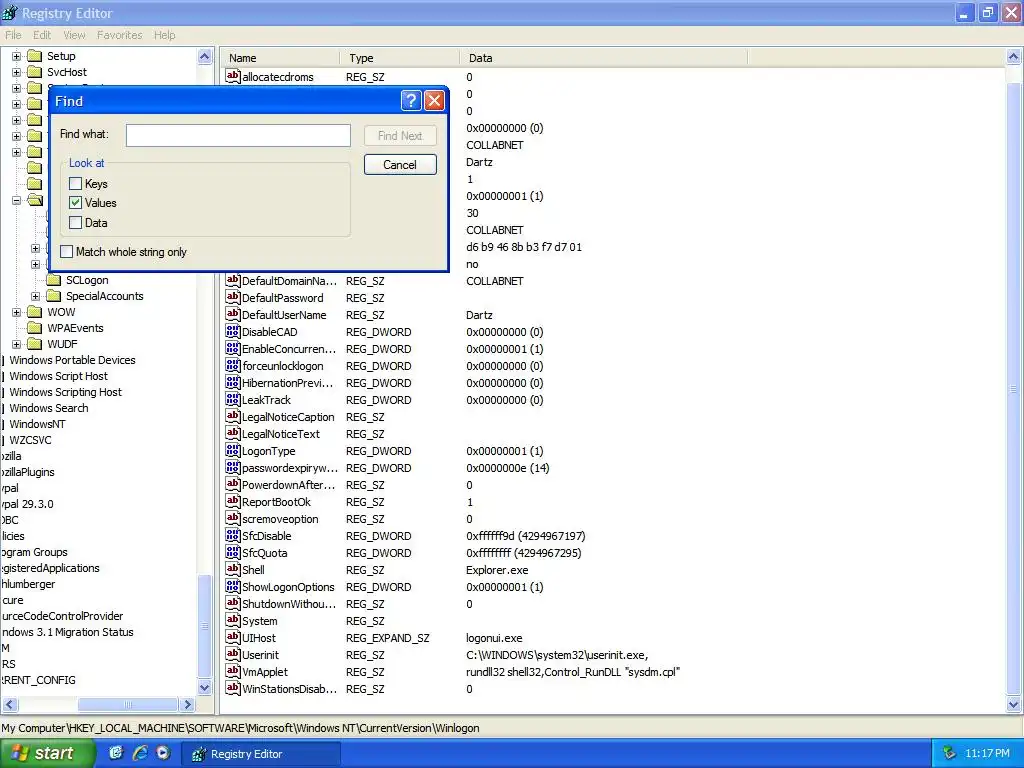Click the media player quick launch icon
1024x768 pixels.
[163, 753]
